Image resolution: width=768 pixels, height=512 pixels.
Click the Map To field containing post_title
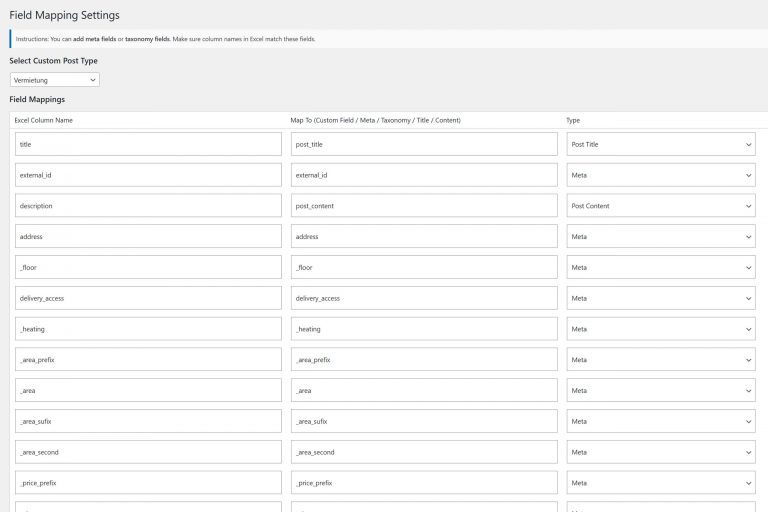pos(424,144)
